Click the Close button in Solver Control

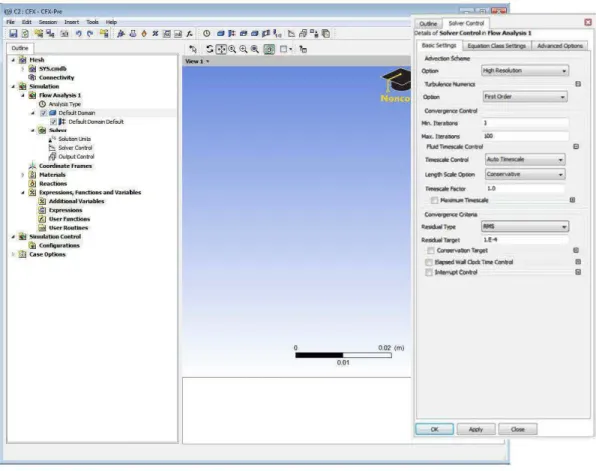[518, 429]
